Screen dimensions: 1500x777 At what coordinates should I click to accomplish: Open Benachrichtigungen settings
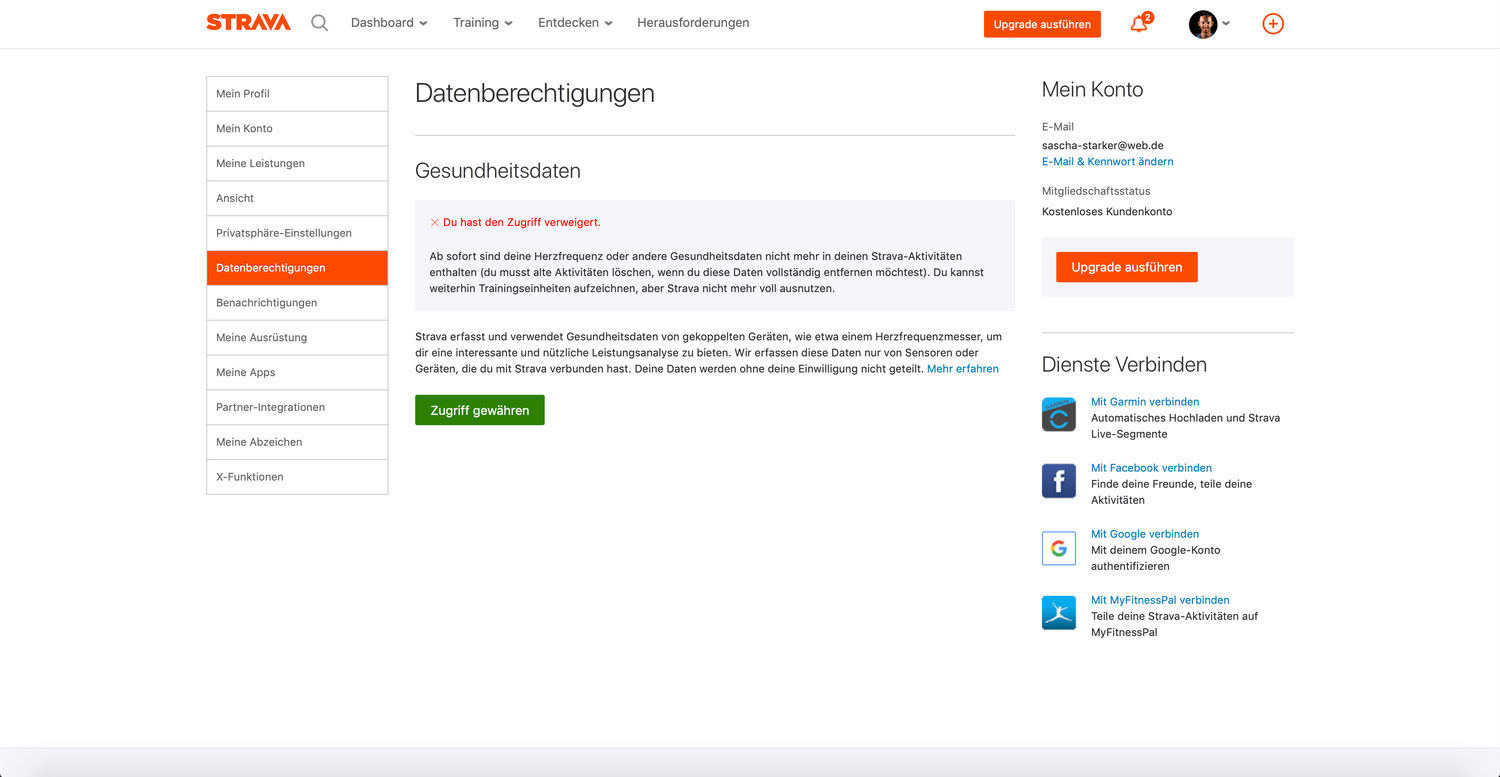tap(297, 303)
